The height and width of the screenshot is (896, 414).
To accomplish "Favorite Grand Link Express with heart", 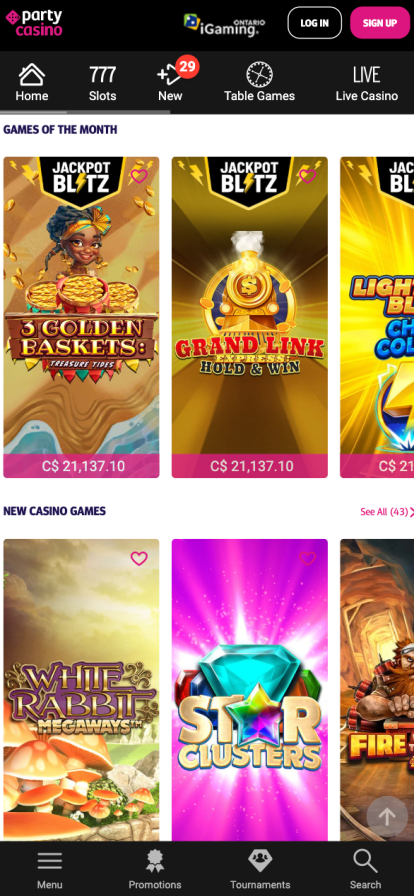I will [308, 176].
